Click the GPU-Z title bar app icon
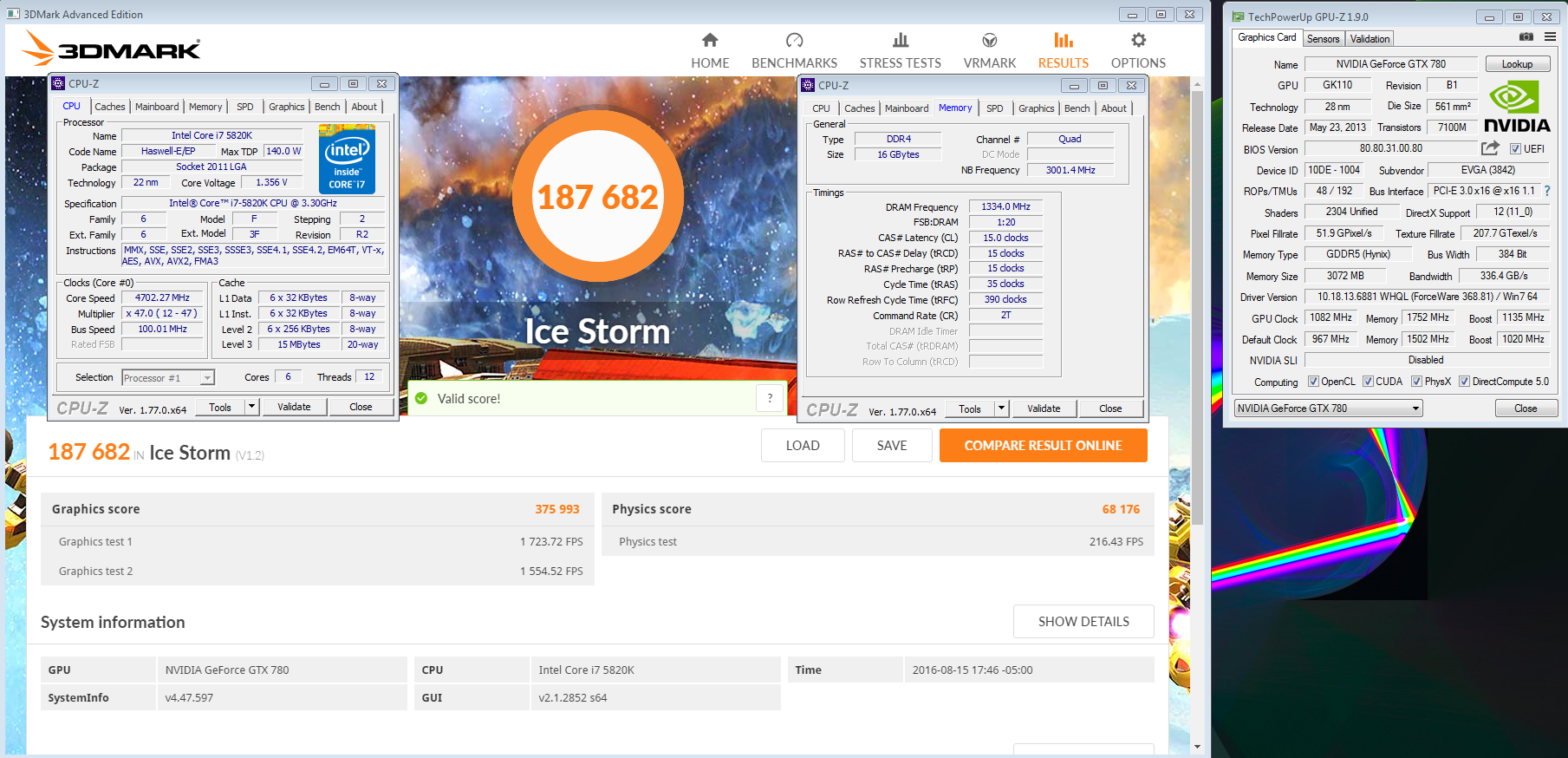The height and width of the screenshot is (758, 1568). pos(1238,16)
